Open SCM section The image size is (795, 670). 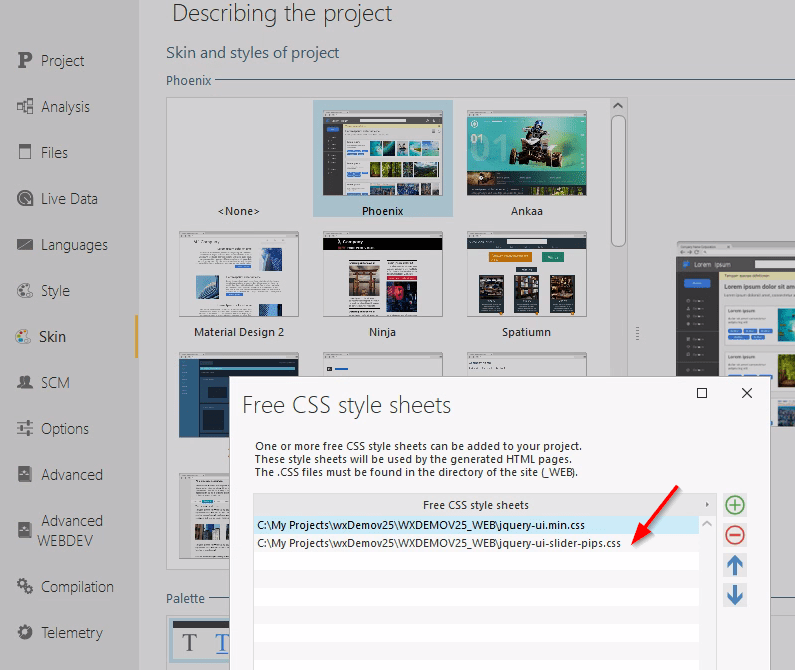[55, 383]
